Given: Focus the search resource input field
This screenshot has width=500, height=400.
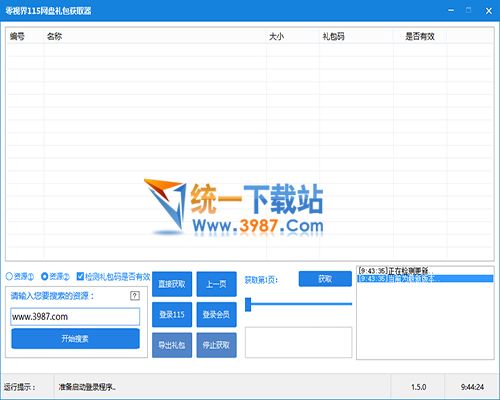Looking at the screenshot, I should (75, 316).
